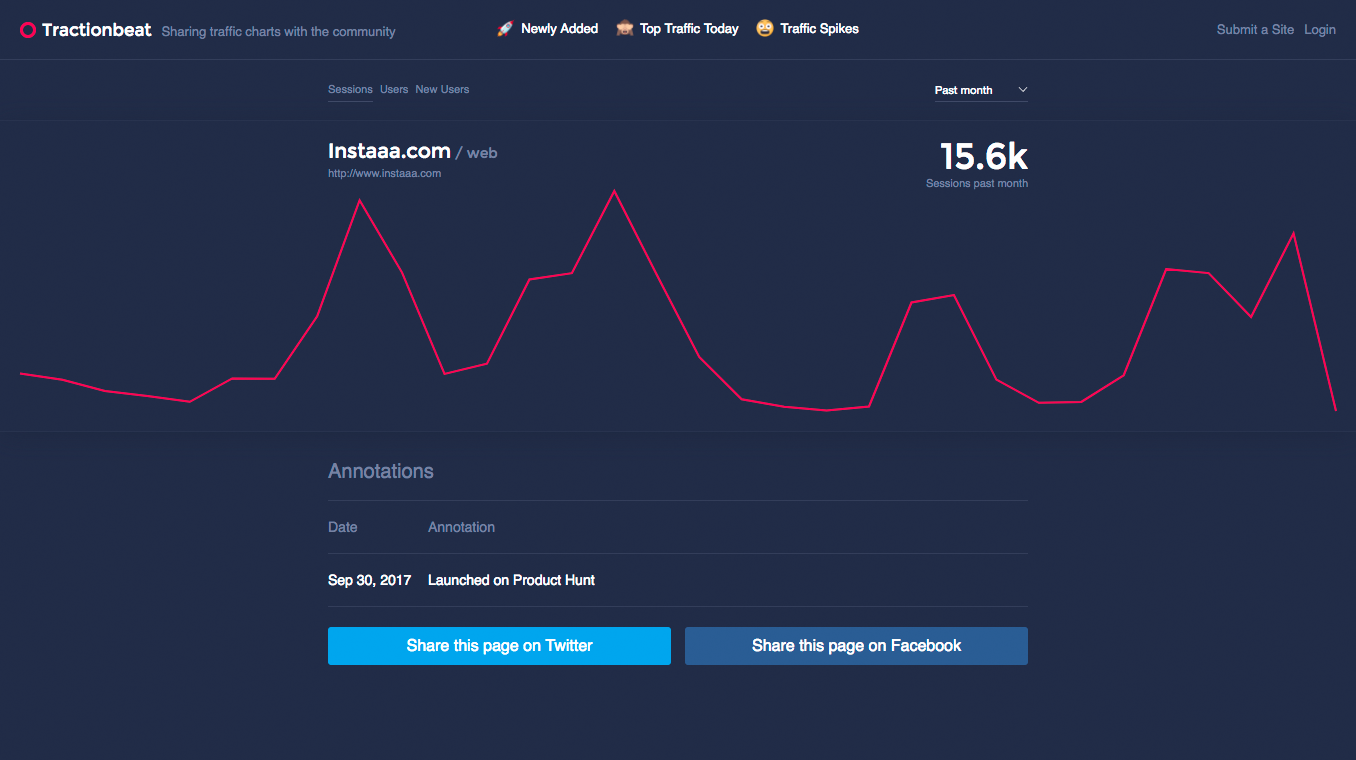Open the Newly Added page
Image resolution: width=1356 pixels, height=760 pixels.
click(559, 29)
